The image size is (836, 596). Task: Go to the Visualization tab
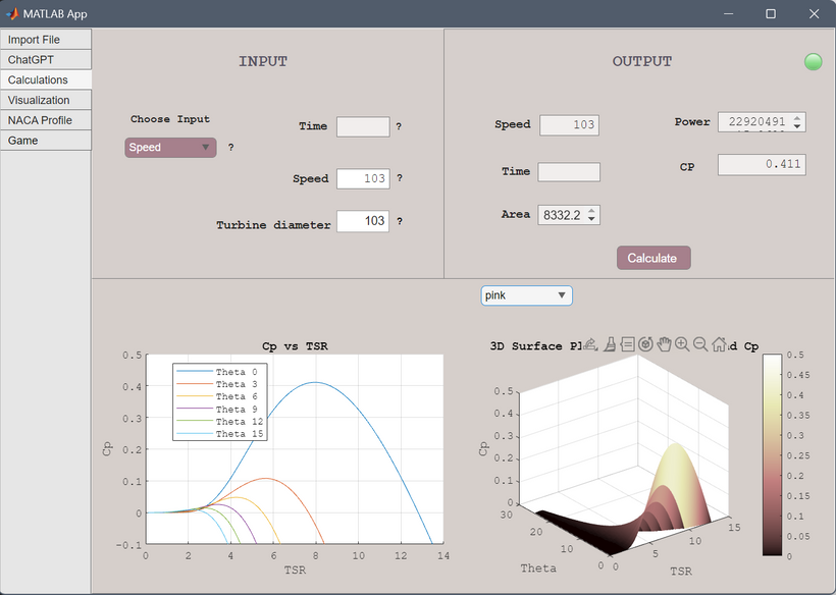[46, 100]
